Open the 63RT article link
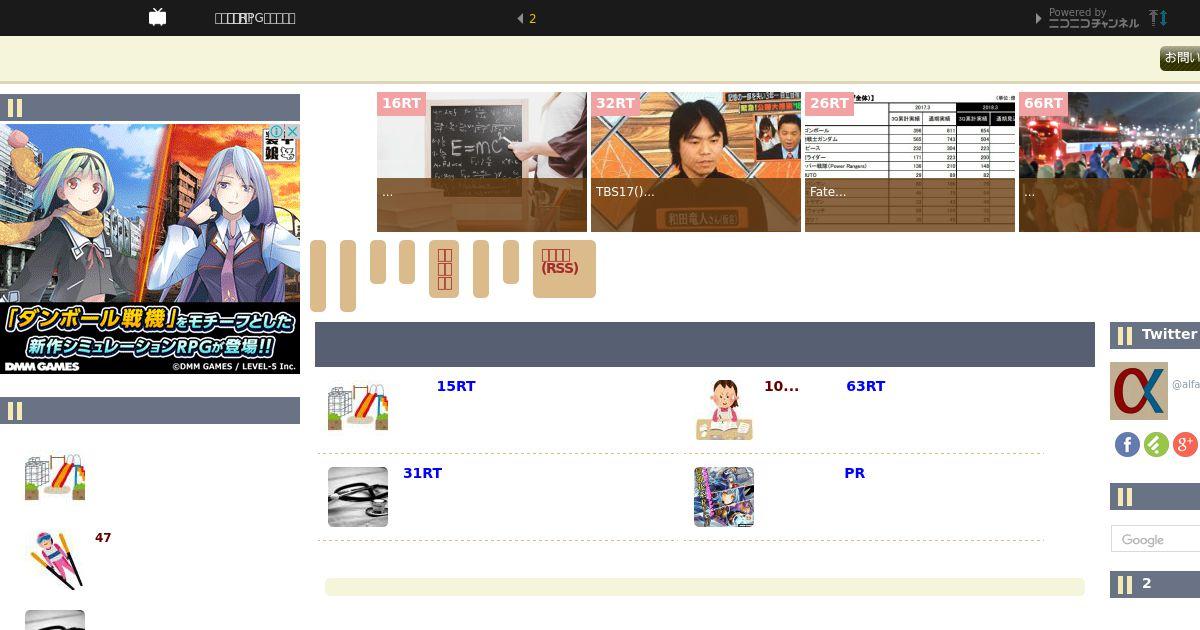 866,386
